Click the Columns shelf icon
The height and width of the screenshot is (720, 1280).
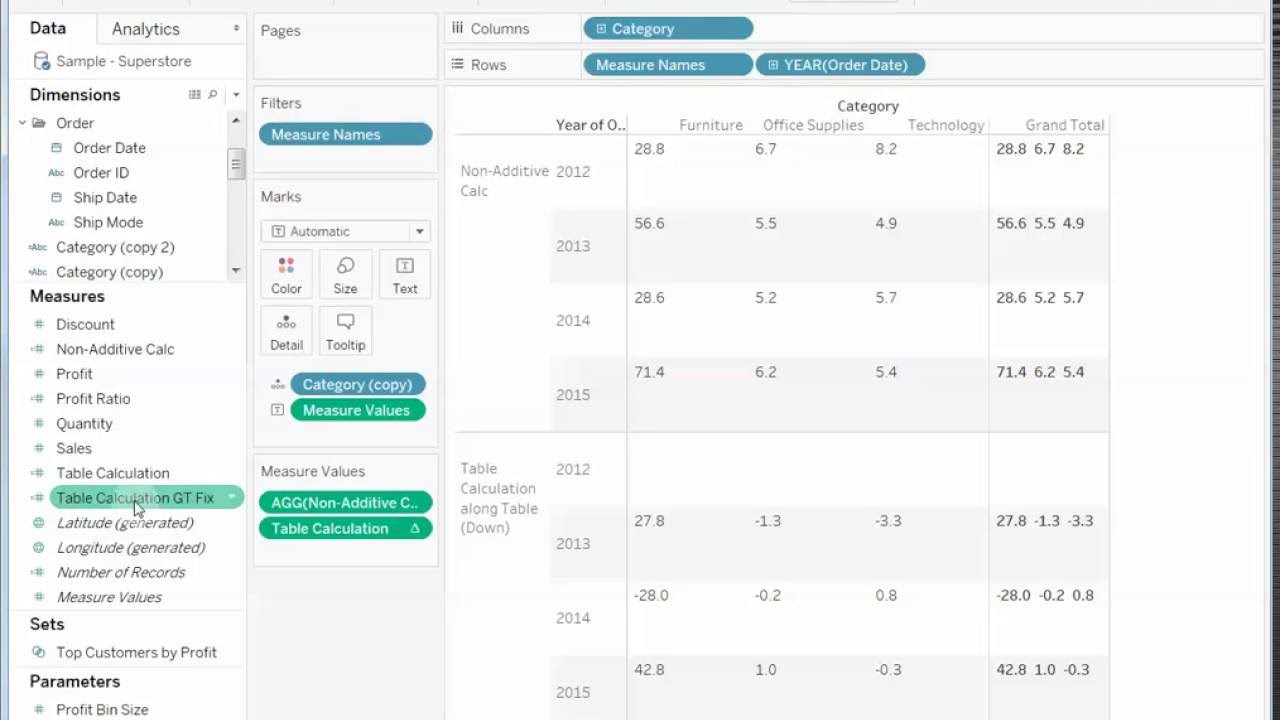tap(457, 28)
